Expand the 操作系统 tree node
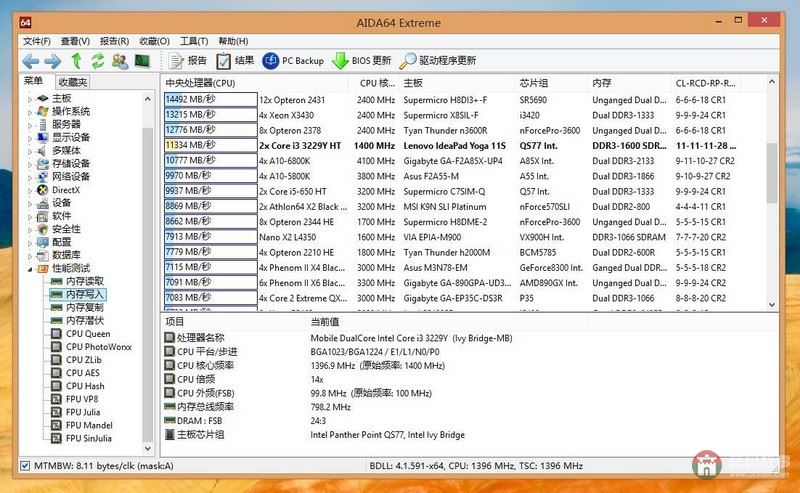 coord(30,112)
